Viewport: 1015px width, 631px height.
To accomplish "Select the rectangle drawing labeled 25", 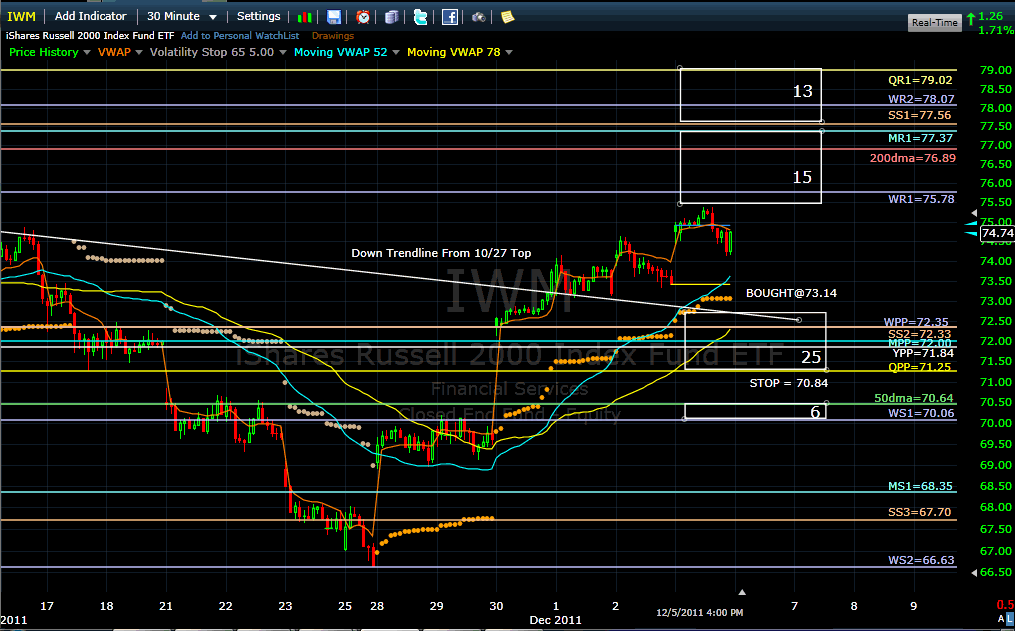I will [755, 341].
